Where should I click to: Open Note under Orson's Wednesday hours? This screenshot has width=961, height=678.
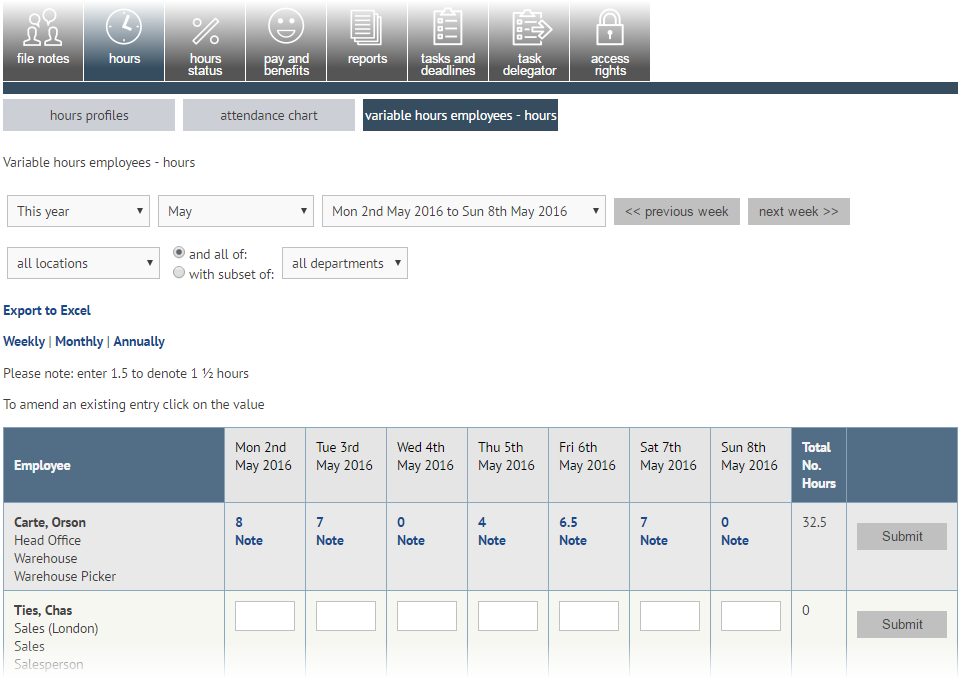[411, 540]
